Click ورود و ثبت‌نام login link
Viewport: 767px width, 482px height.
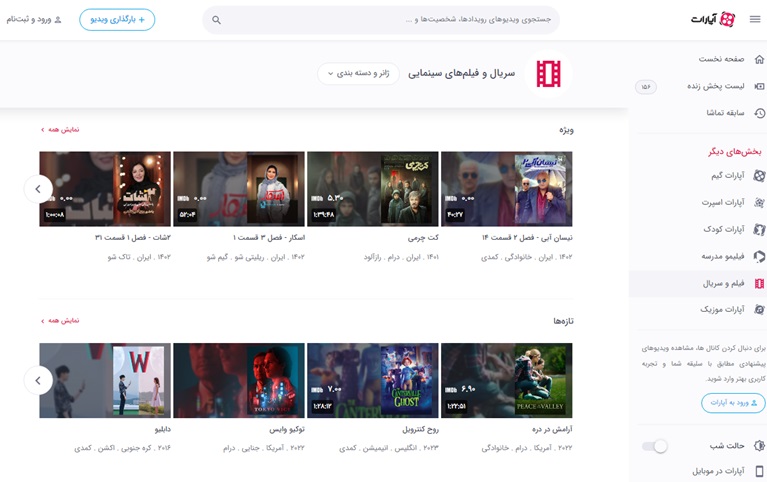click(x=34, y=20)
